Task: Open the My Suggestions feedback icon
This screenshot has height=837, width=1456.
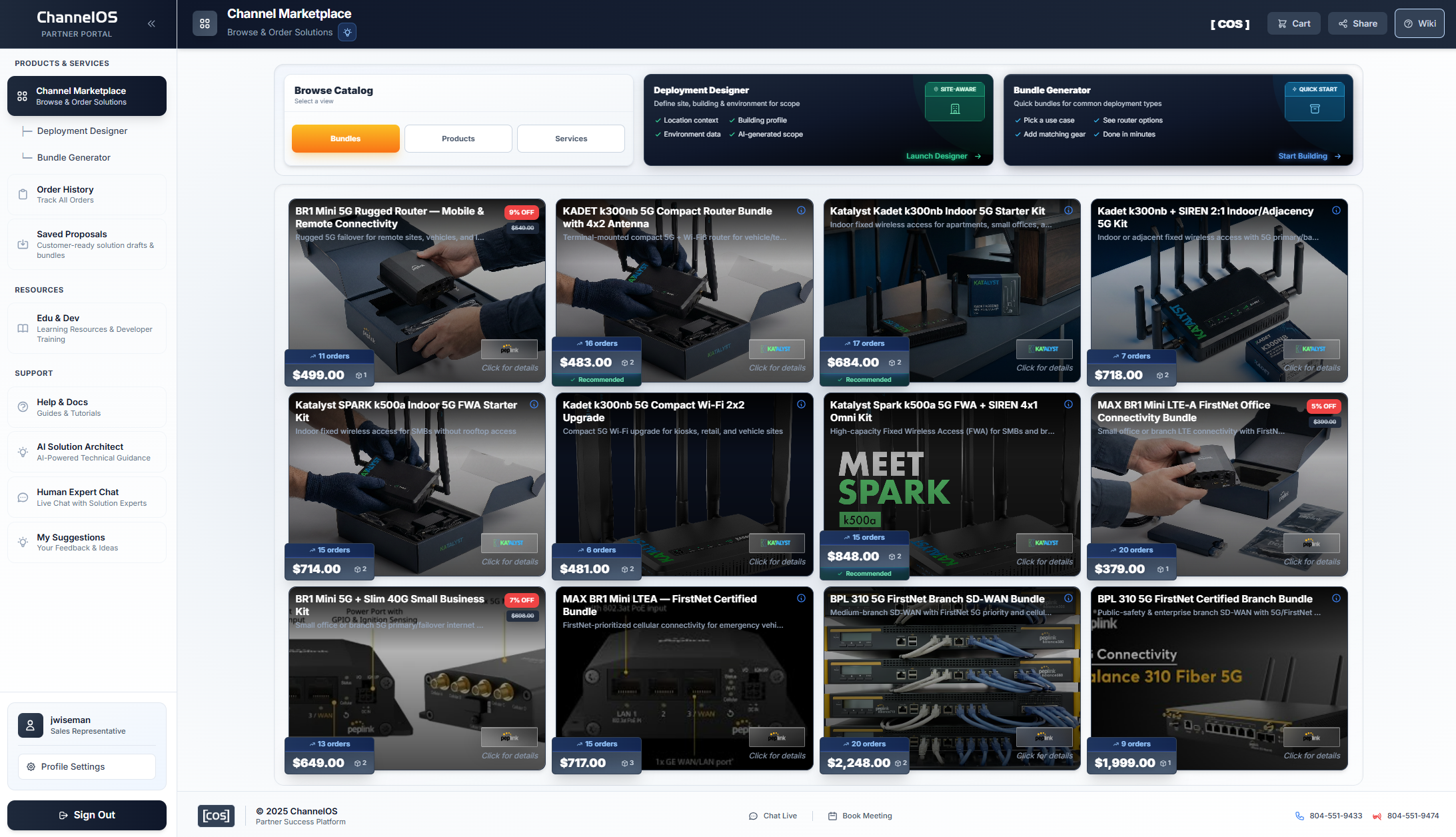Action: point(23,542)
